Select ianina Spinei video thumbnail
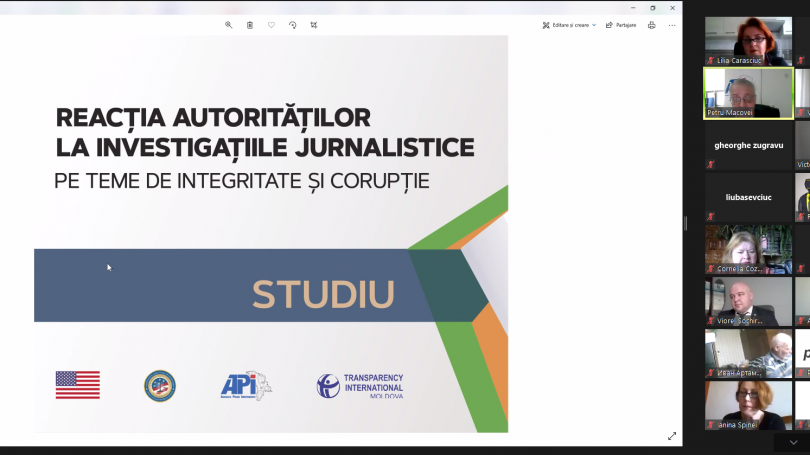The height and width of the screenshot is (455, 810). 749,405
